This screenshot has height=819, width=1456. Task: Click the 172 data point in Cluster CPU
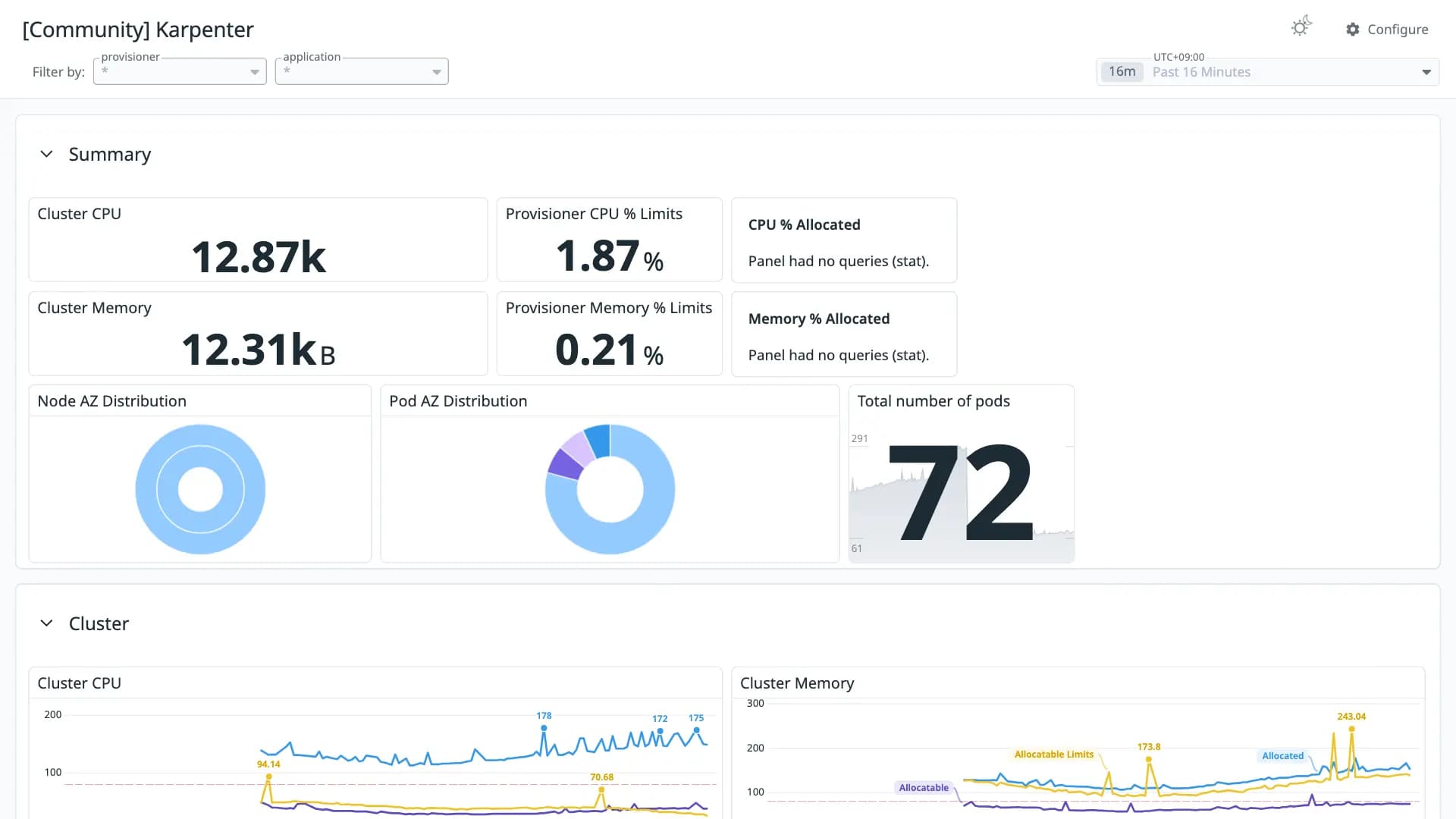pos(661,731)
